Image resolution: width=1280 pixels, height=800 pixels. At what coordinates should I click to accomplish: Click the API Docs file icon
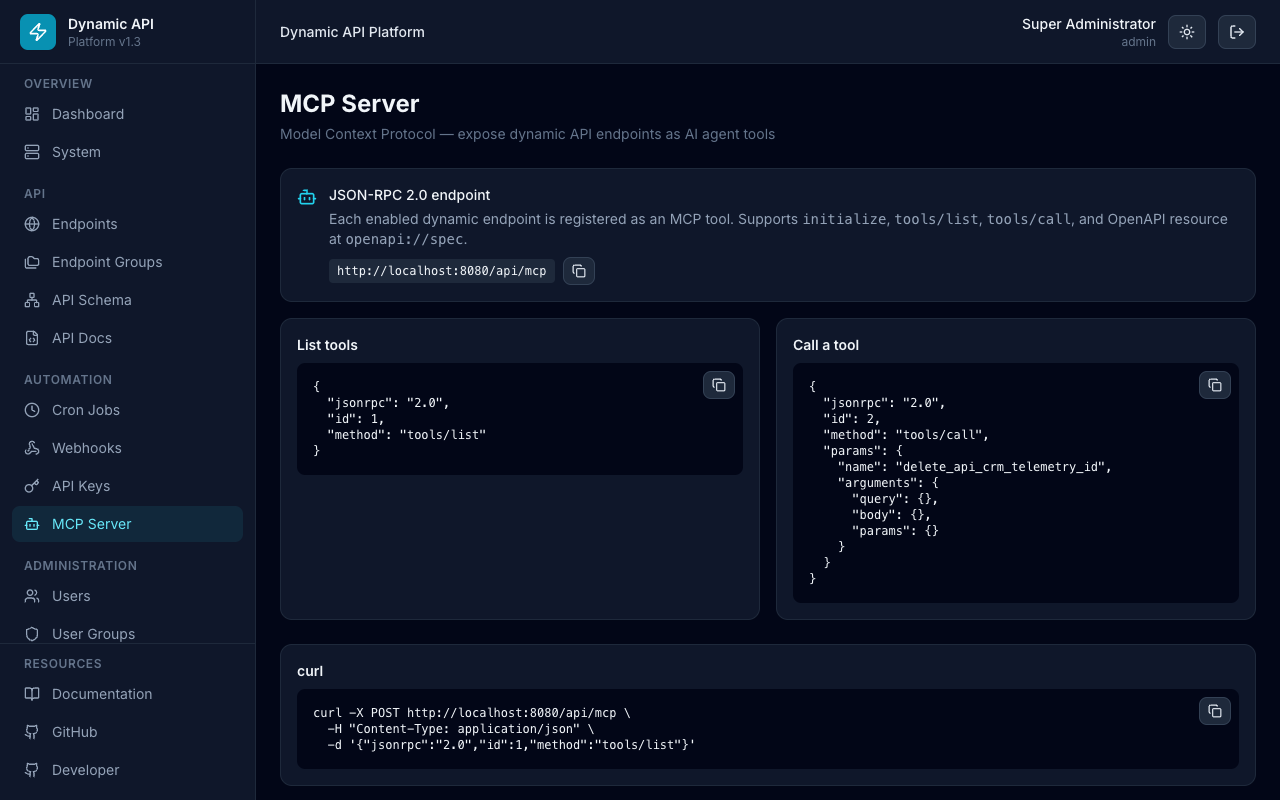tap(32, 338)
